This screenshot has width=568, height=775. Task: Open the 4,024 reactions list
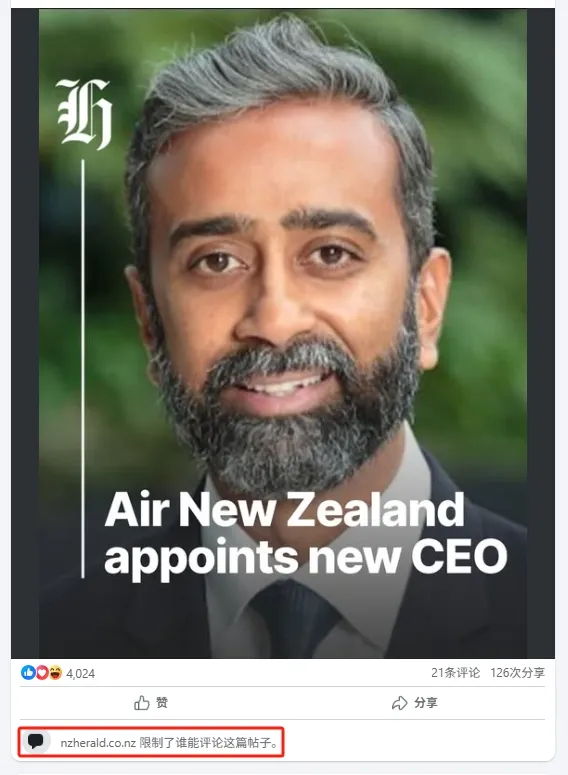[x=81, y=673]
